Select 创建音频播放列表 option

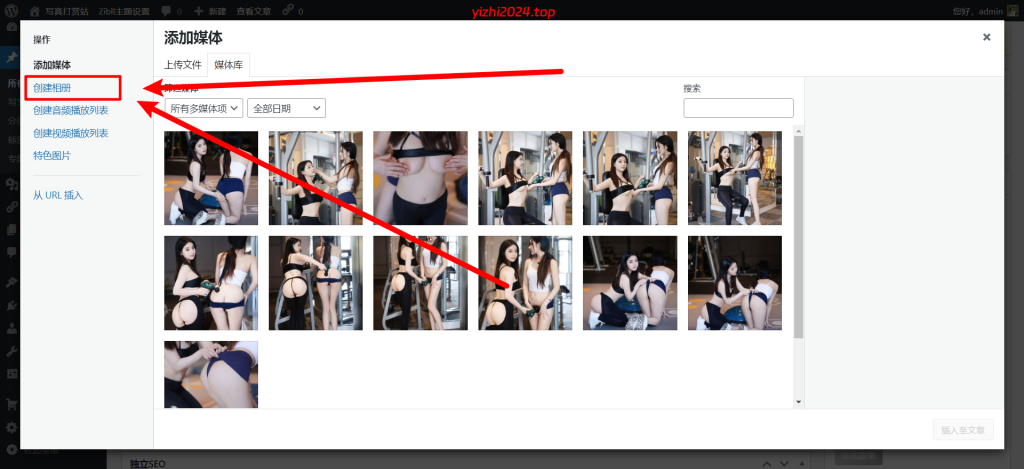(x=71, y=110)
